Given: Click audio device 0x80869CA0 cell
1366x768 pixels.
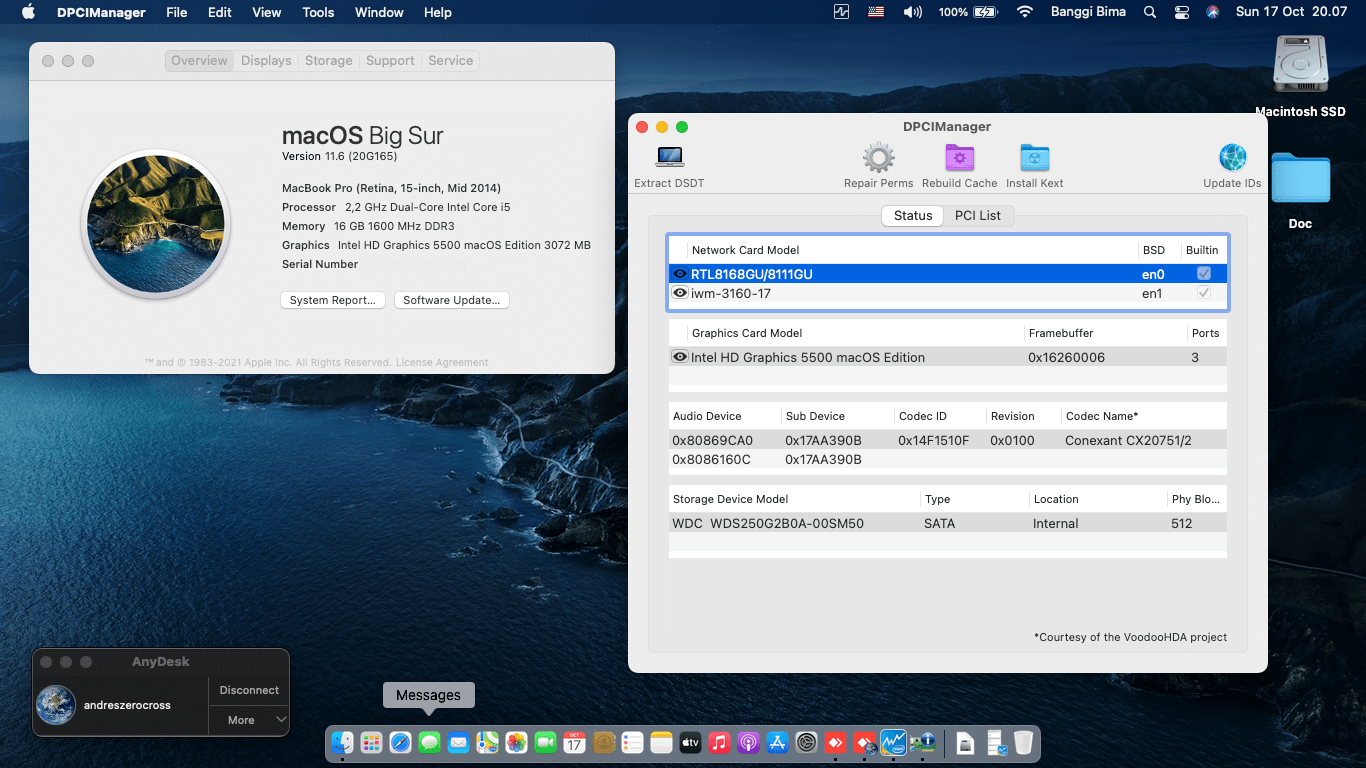Looking at the screenshot, I should pos(713,440).
